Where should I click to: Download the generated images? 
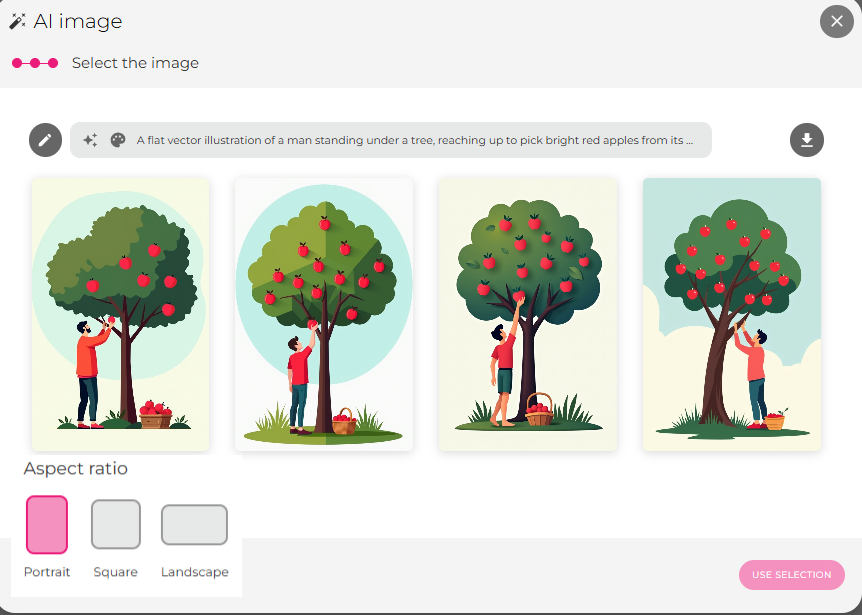point(807,140)
